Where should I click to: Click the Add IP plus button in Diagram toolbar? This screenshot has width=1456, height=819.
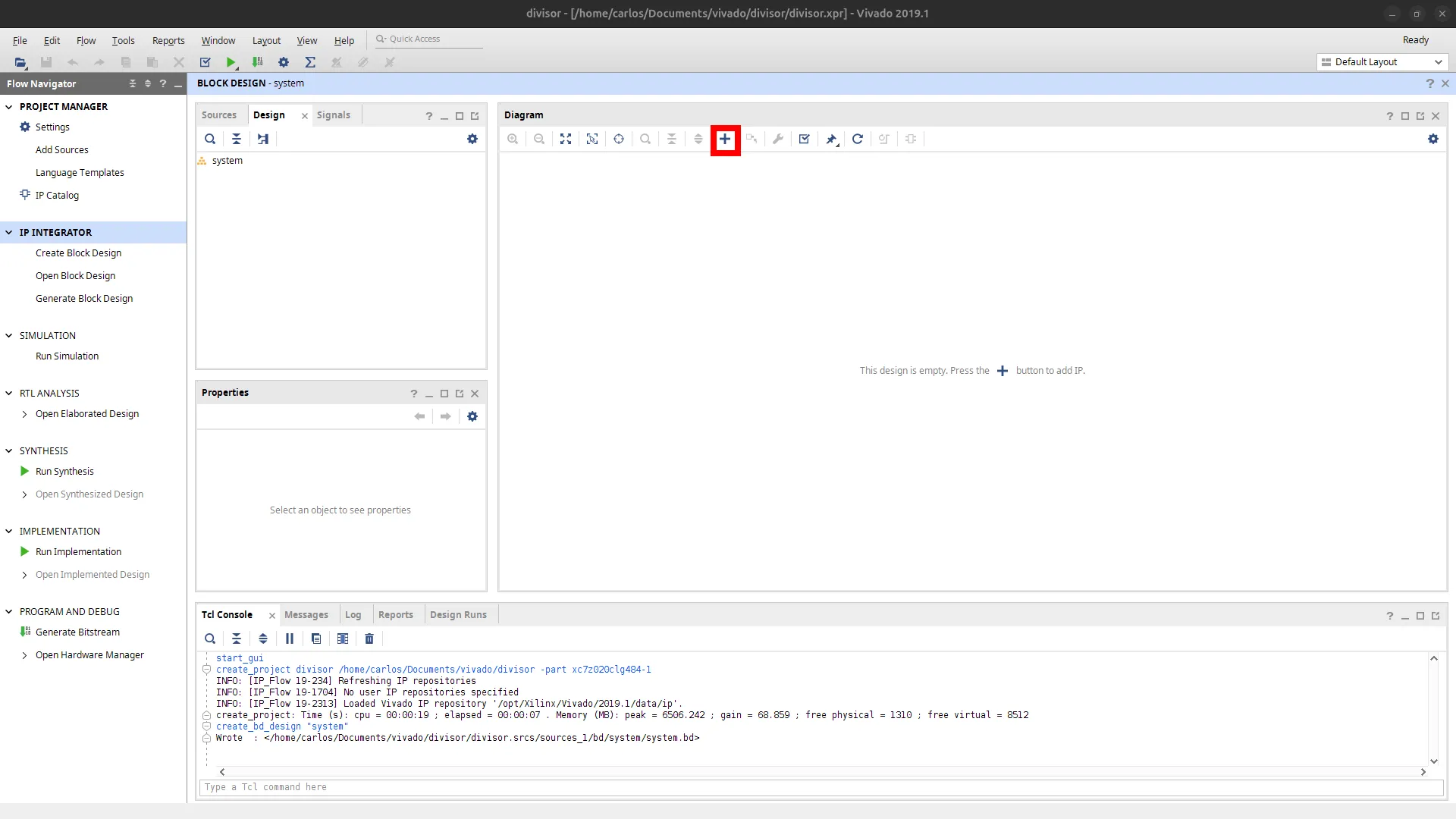click(725, 139)
